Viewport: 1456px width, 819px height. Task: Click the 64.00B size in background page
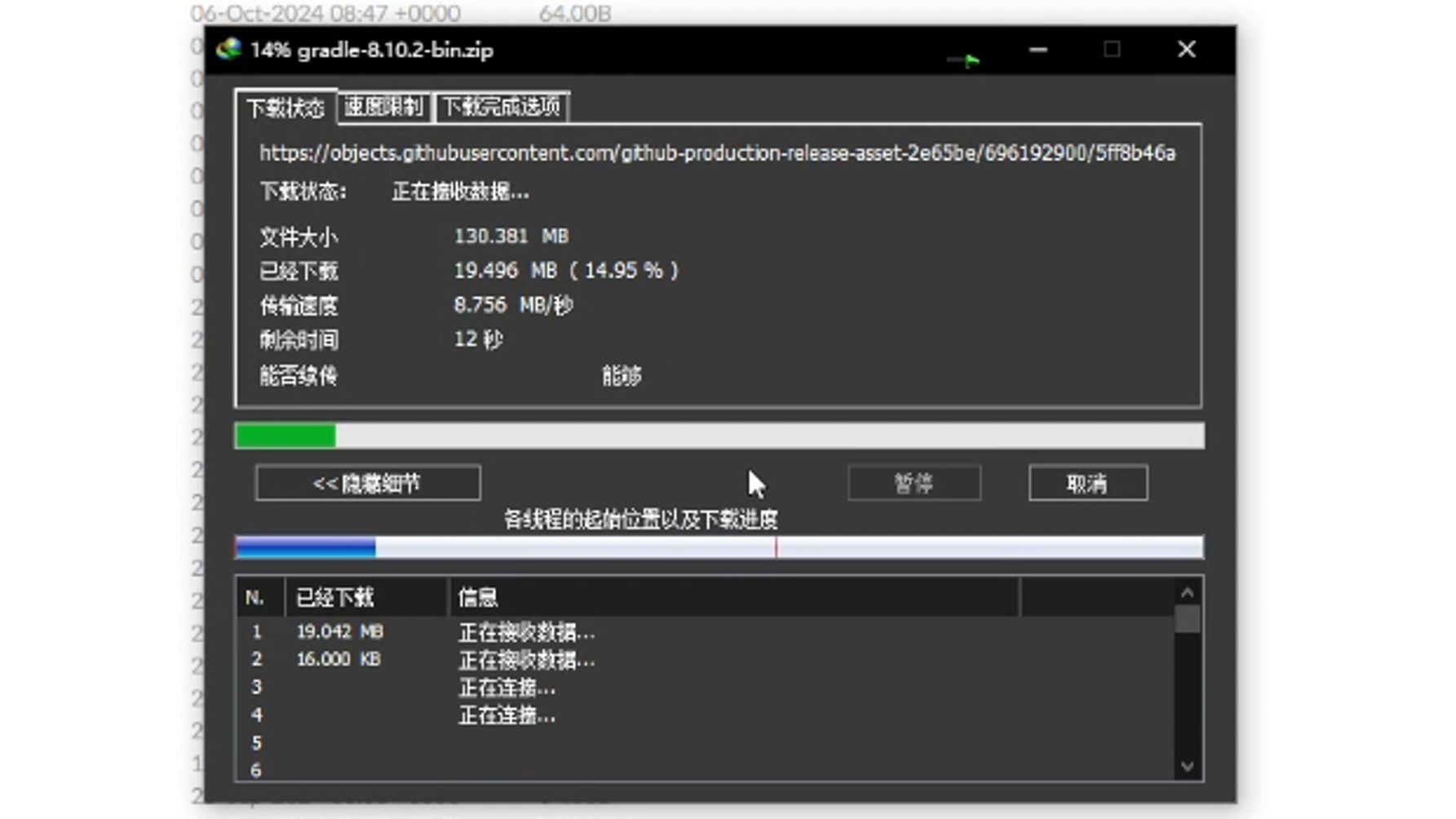[x=575, y=13]
